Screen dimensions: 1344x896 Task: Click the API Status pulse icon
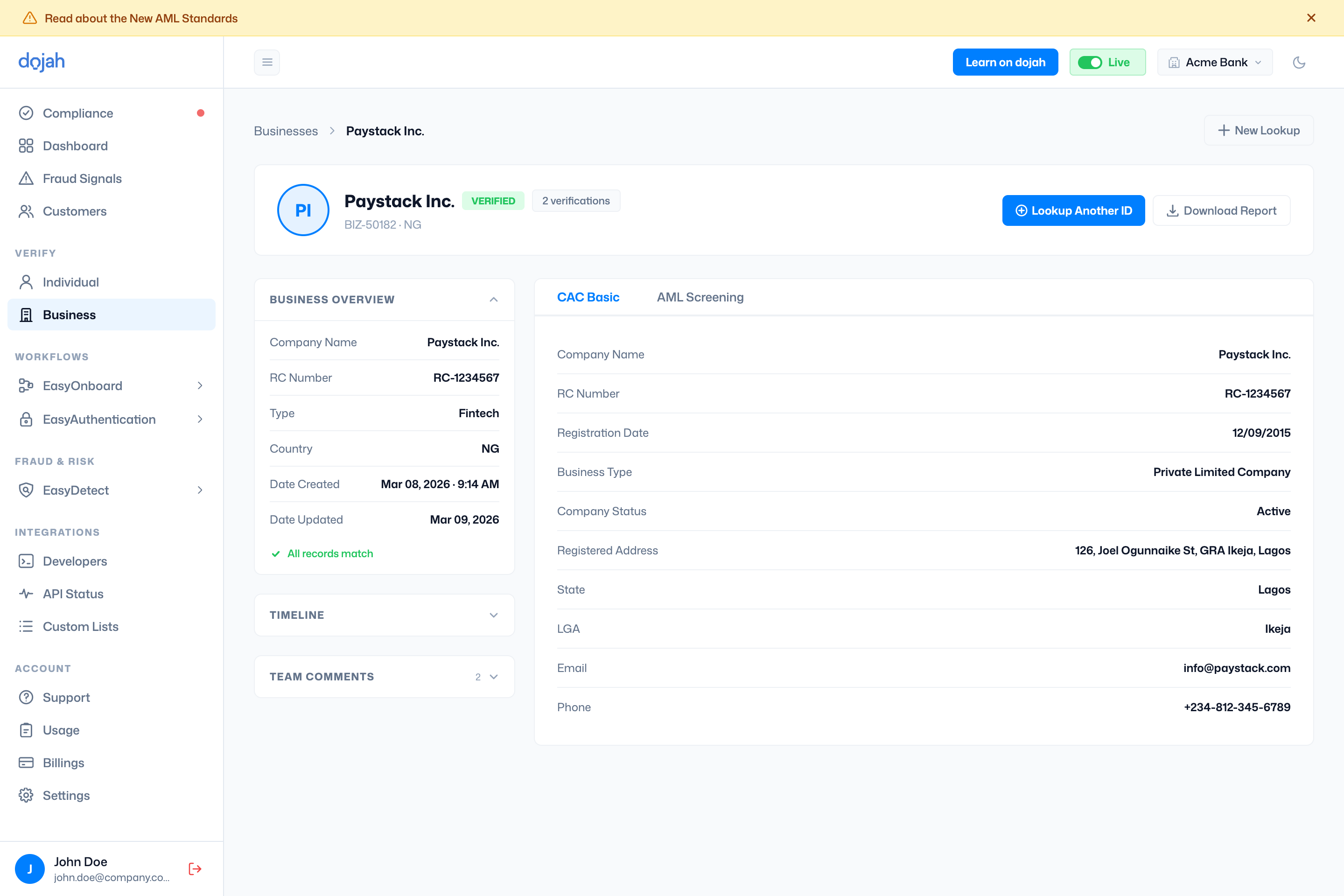click(x=26, y=594)
